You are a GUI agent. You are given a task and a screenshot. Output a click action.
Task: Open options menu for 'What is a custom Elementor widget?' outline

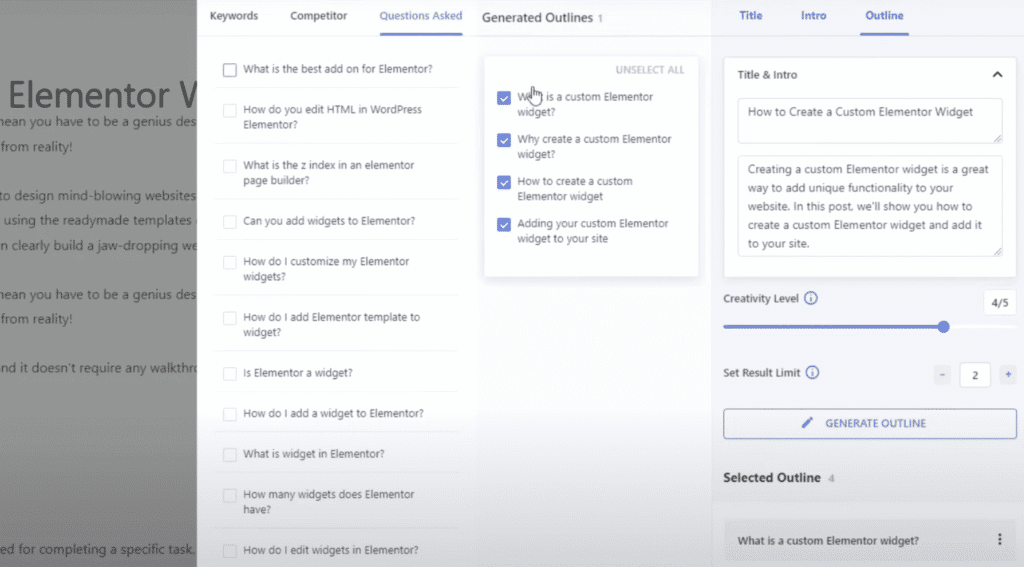point(999,539)
